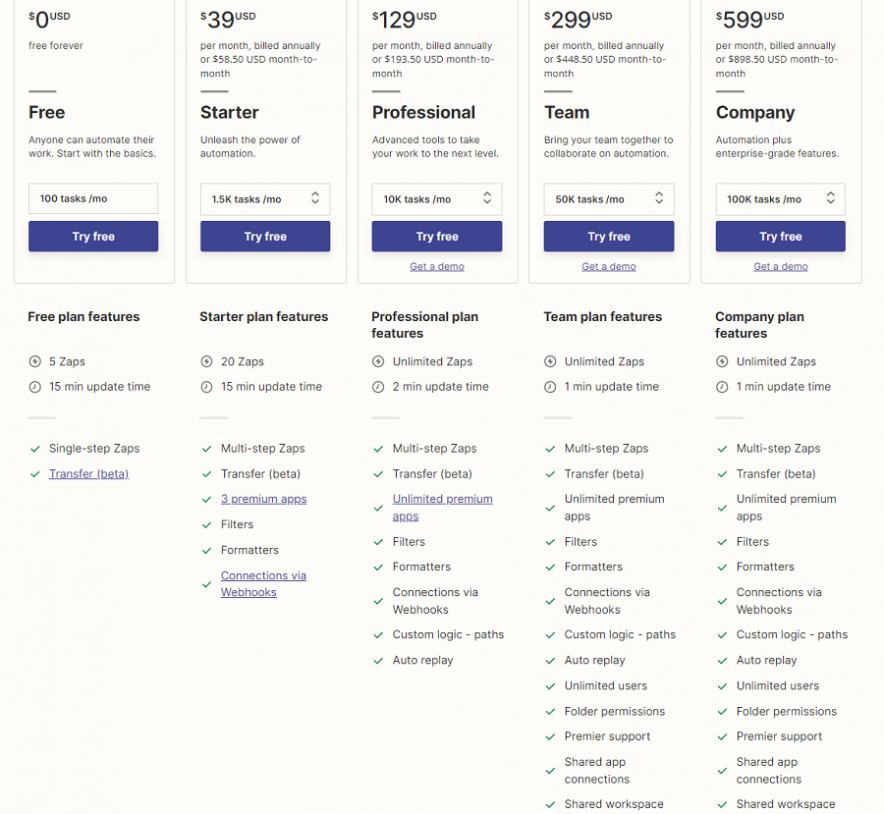Click the plus icon beside Starter's 20 Zaps
The height and width of the screenshot is (814, 884).
[207, 362]
